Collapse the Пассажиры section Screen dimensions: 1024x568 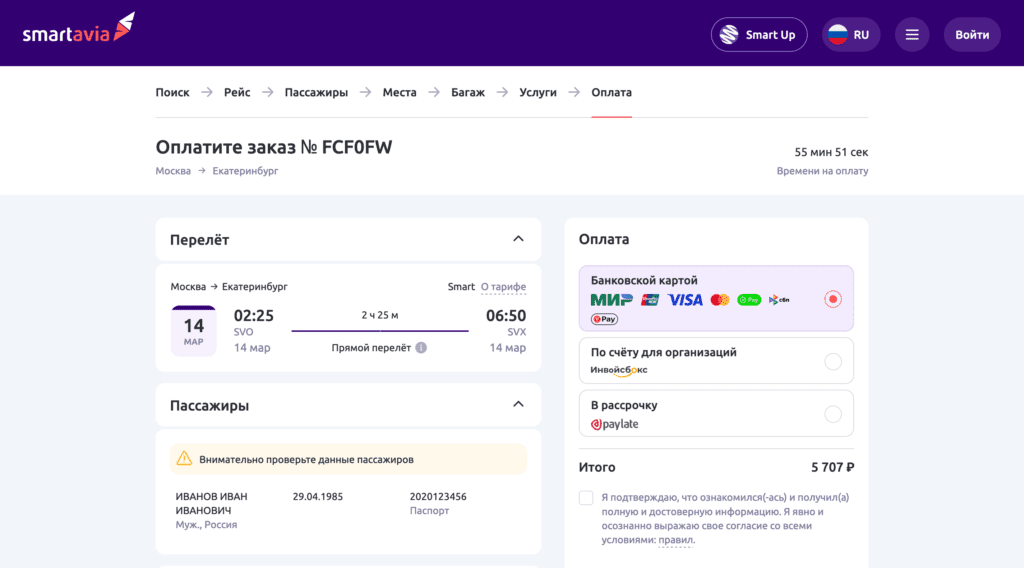point(518,405)
